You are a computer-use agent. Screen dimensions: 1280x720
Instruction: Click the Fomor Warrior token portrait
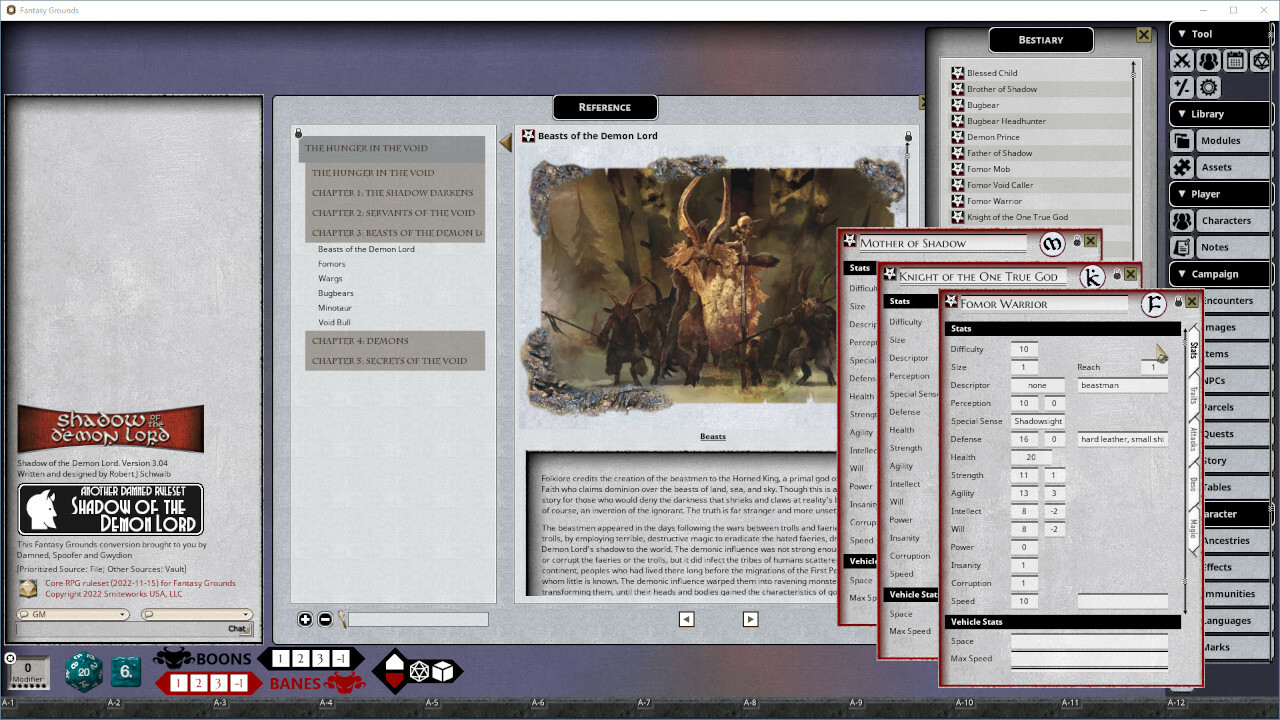click(x=1154, y=303)
